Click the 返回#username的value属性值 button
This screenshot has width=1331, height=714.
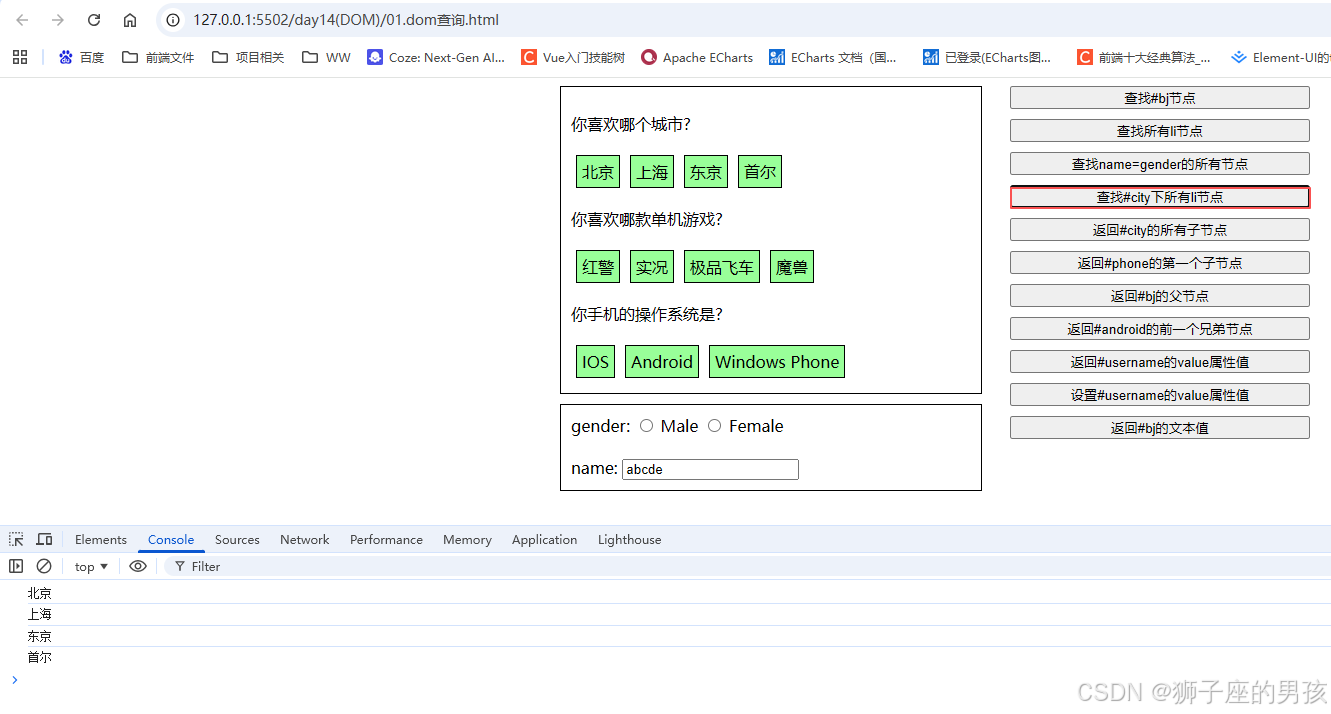click(1159, 362)
